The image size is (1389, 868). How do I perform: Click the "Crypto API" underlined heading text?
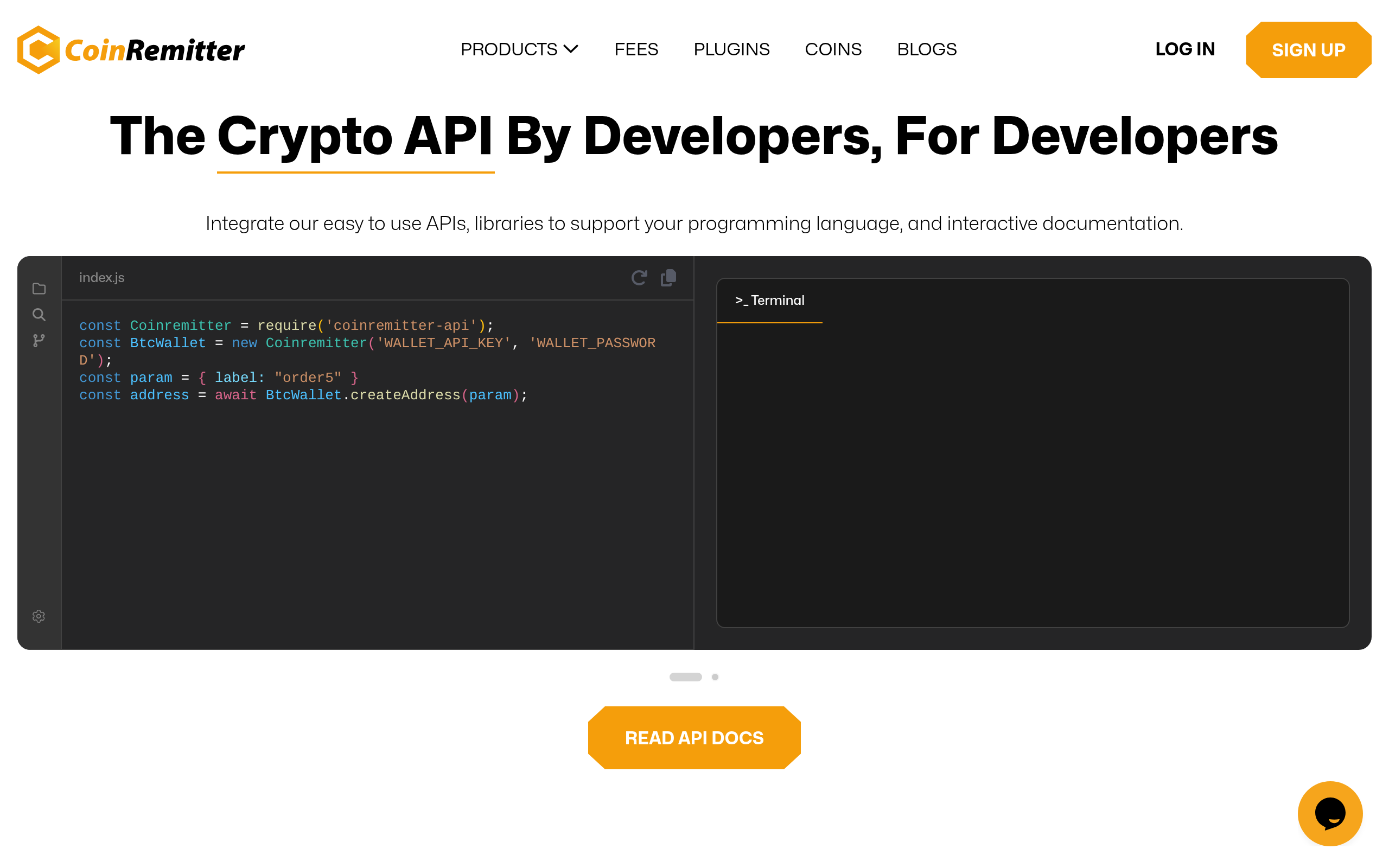point(355,137)
